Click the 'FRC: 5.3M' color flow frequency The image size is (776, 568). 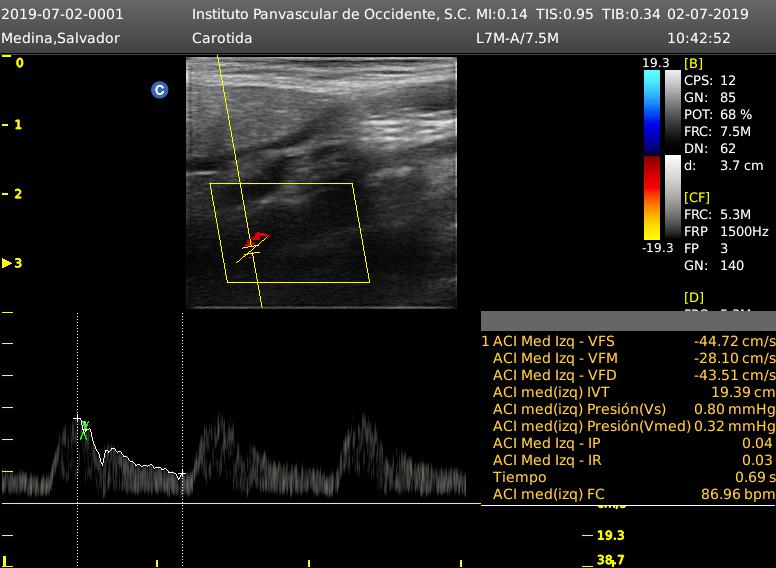tap(717, 214)
